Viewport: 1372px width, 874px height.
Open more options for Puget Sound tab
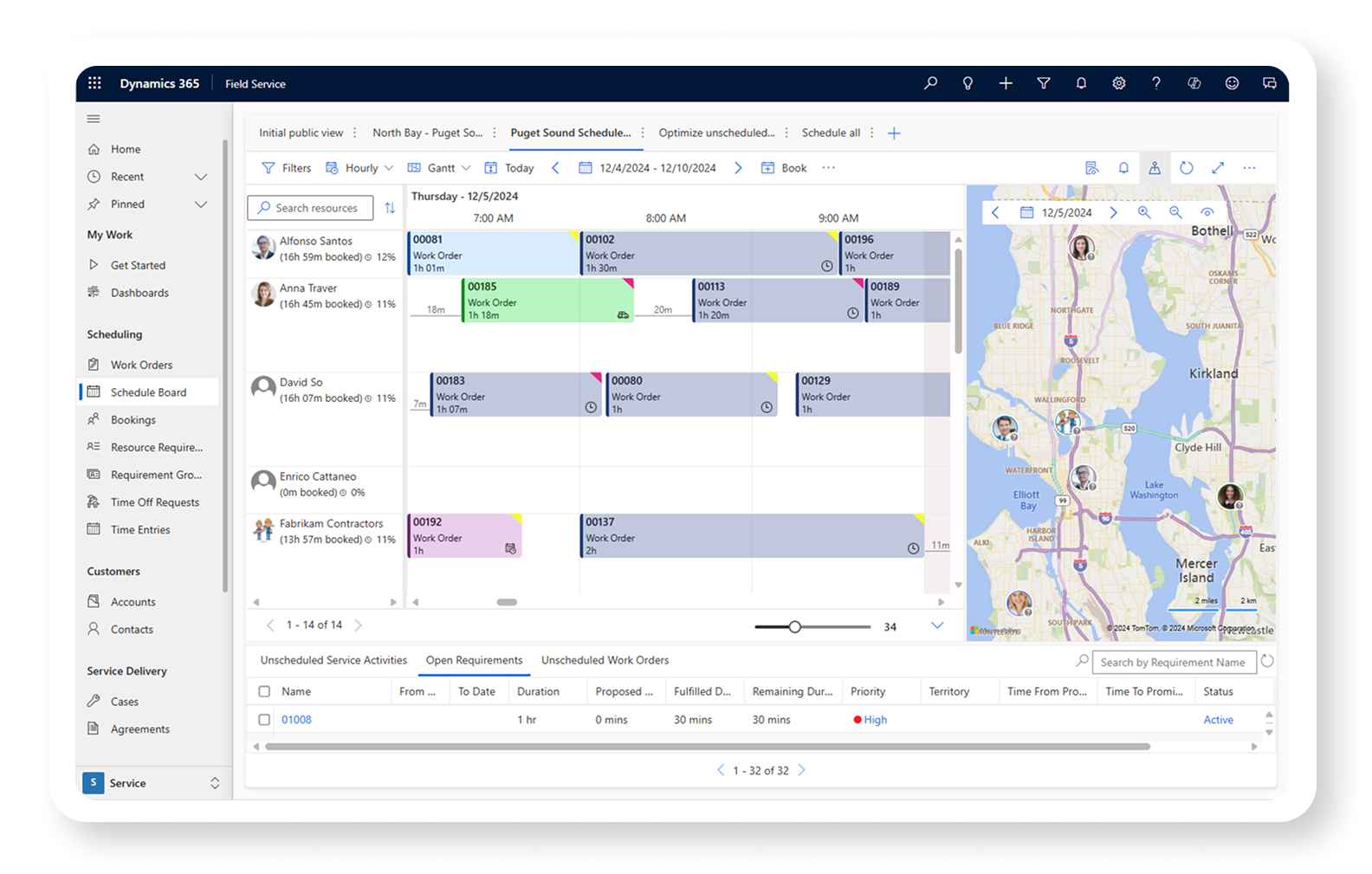(643, 133)
